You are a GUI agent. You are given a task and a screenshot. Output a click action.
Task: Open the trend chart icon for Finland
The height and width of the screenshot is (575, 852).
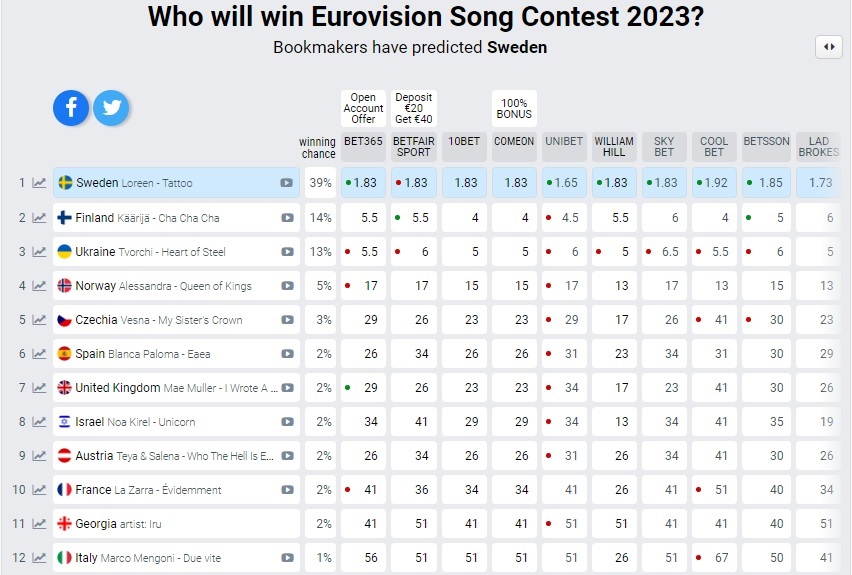(x=39, y=217)
